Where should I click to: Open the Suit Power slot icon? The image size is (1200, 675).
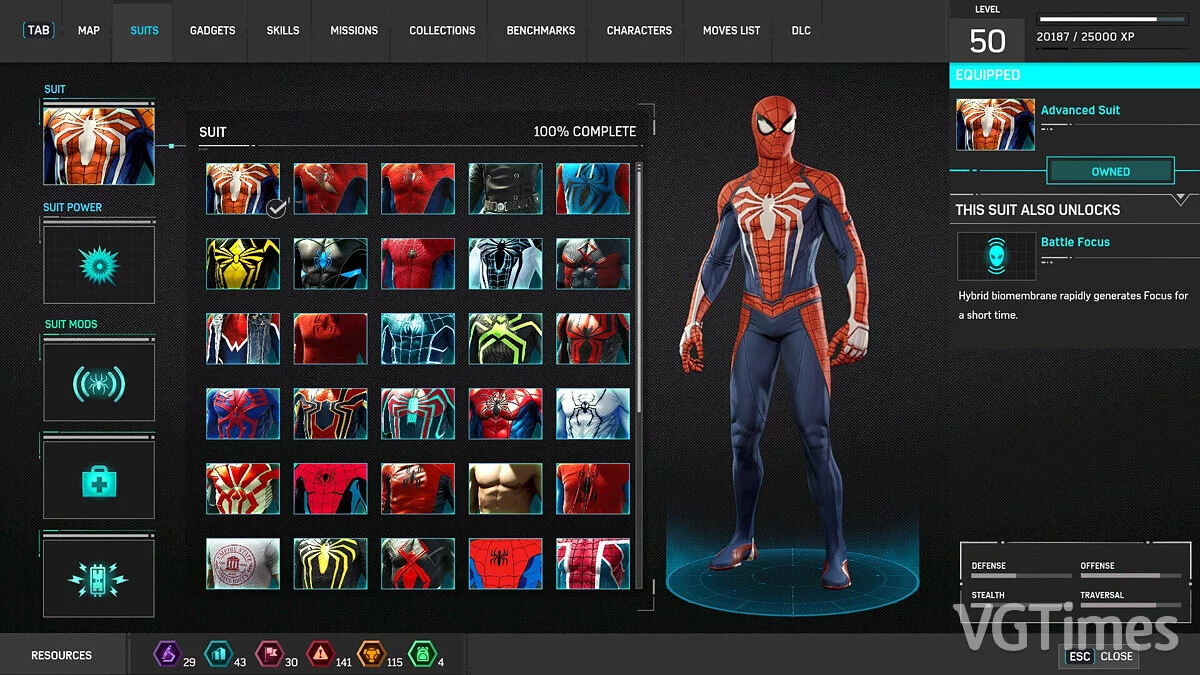pos(99,264)
